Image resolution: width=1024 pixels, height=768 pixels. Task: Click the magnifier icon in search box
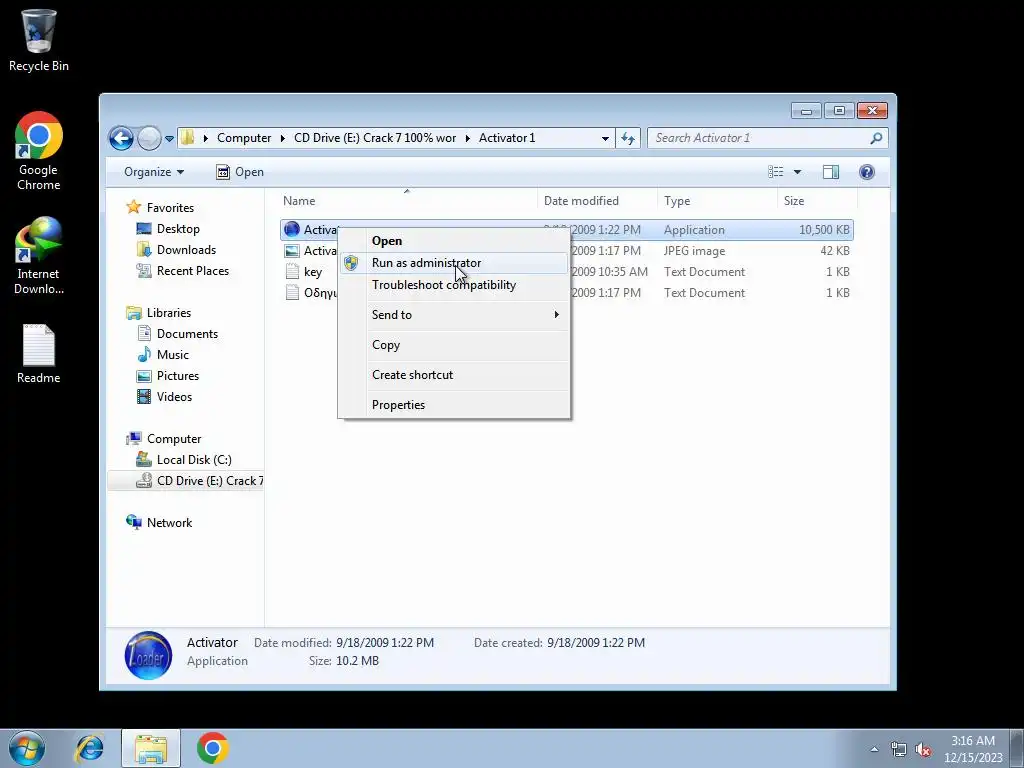pyautogui.click(x=876, y=138)
